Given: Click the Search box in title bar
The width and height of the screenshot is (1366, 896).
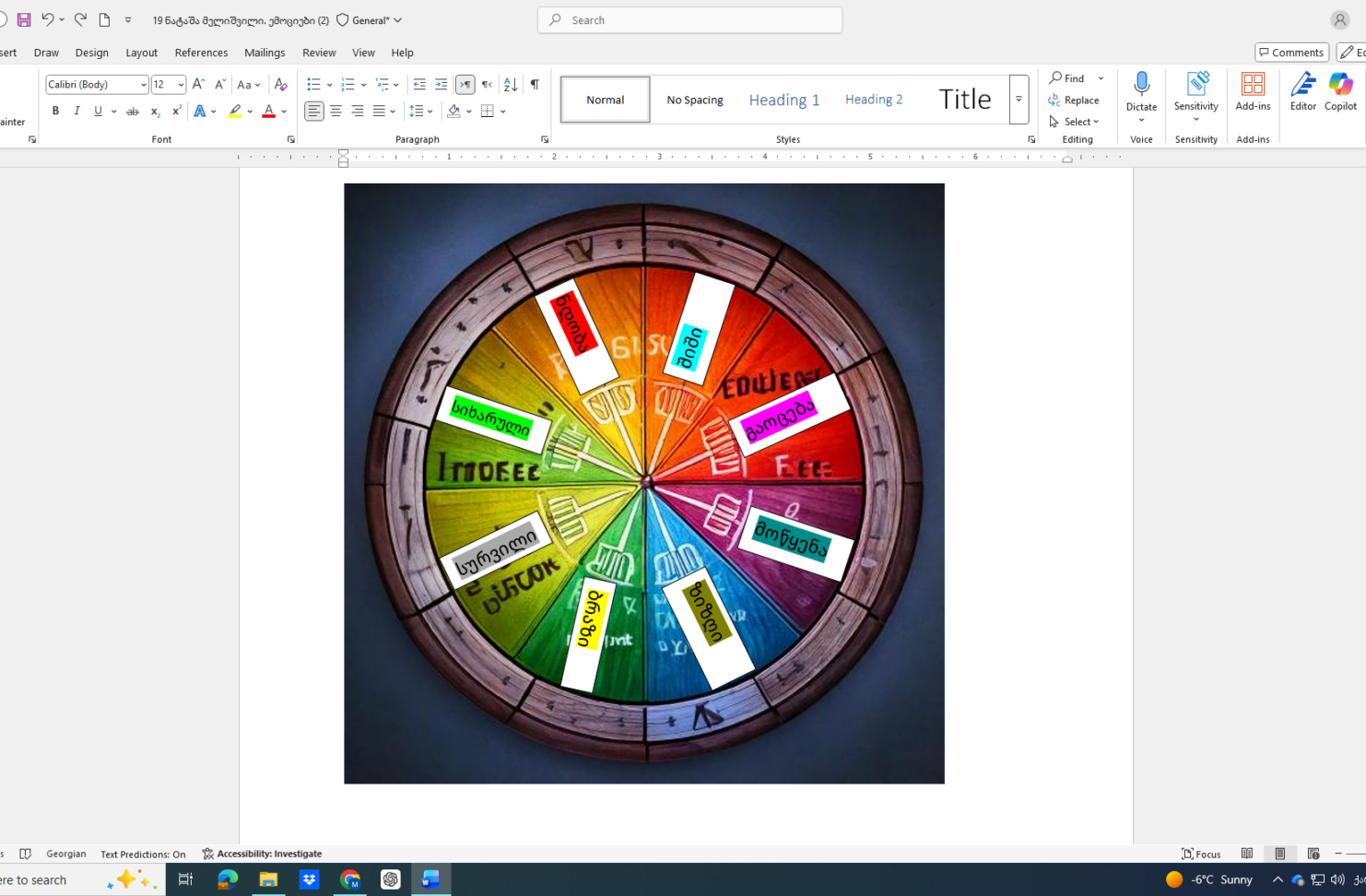Looking at the screenshot, I should tap(689, 20).
